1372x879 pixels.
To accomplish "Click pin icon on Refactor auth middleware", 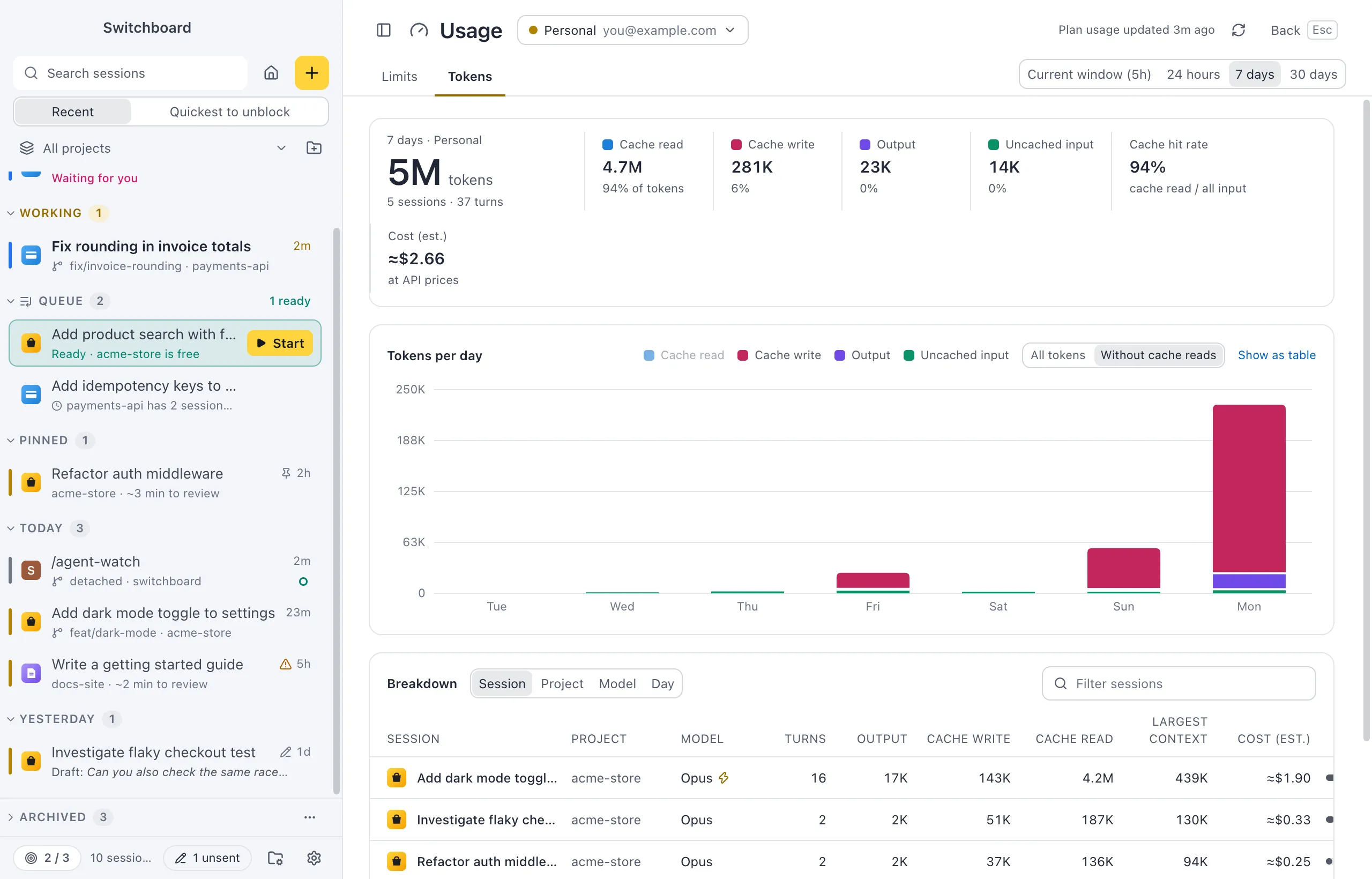I will [286, 473].
